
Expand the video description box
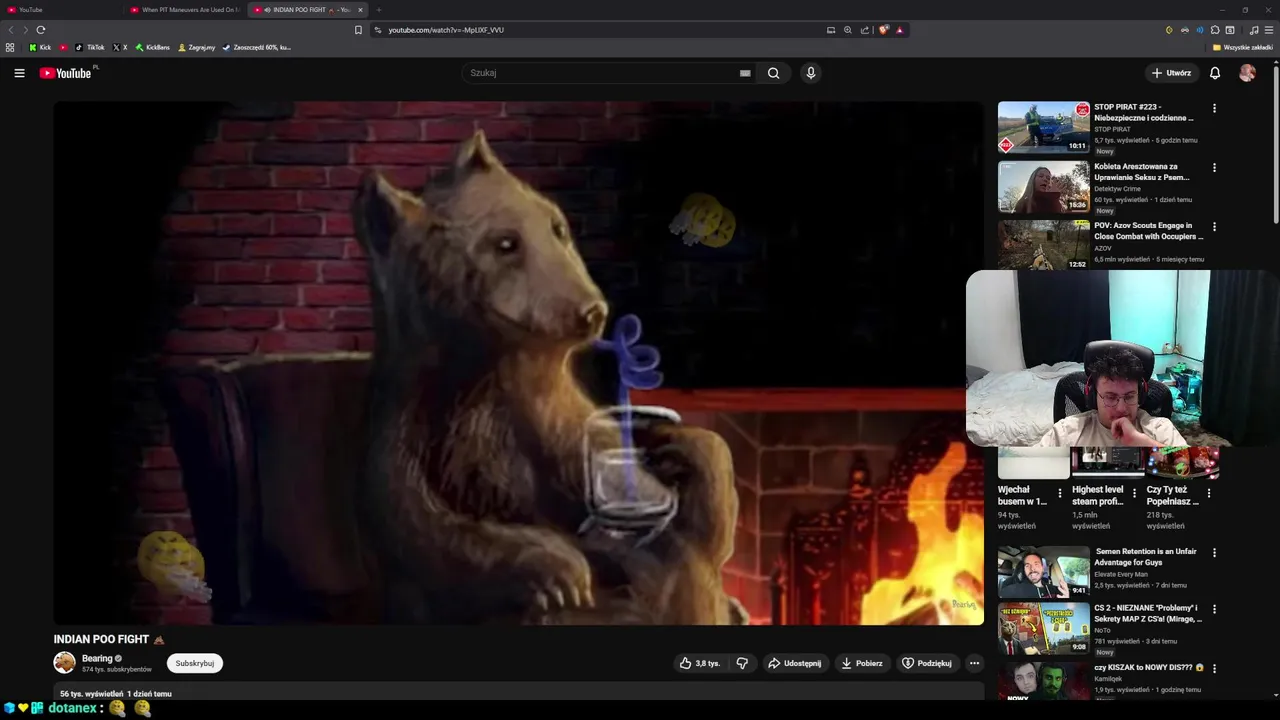518,692
